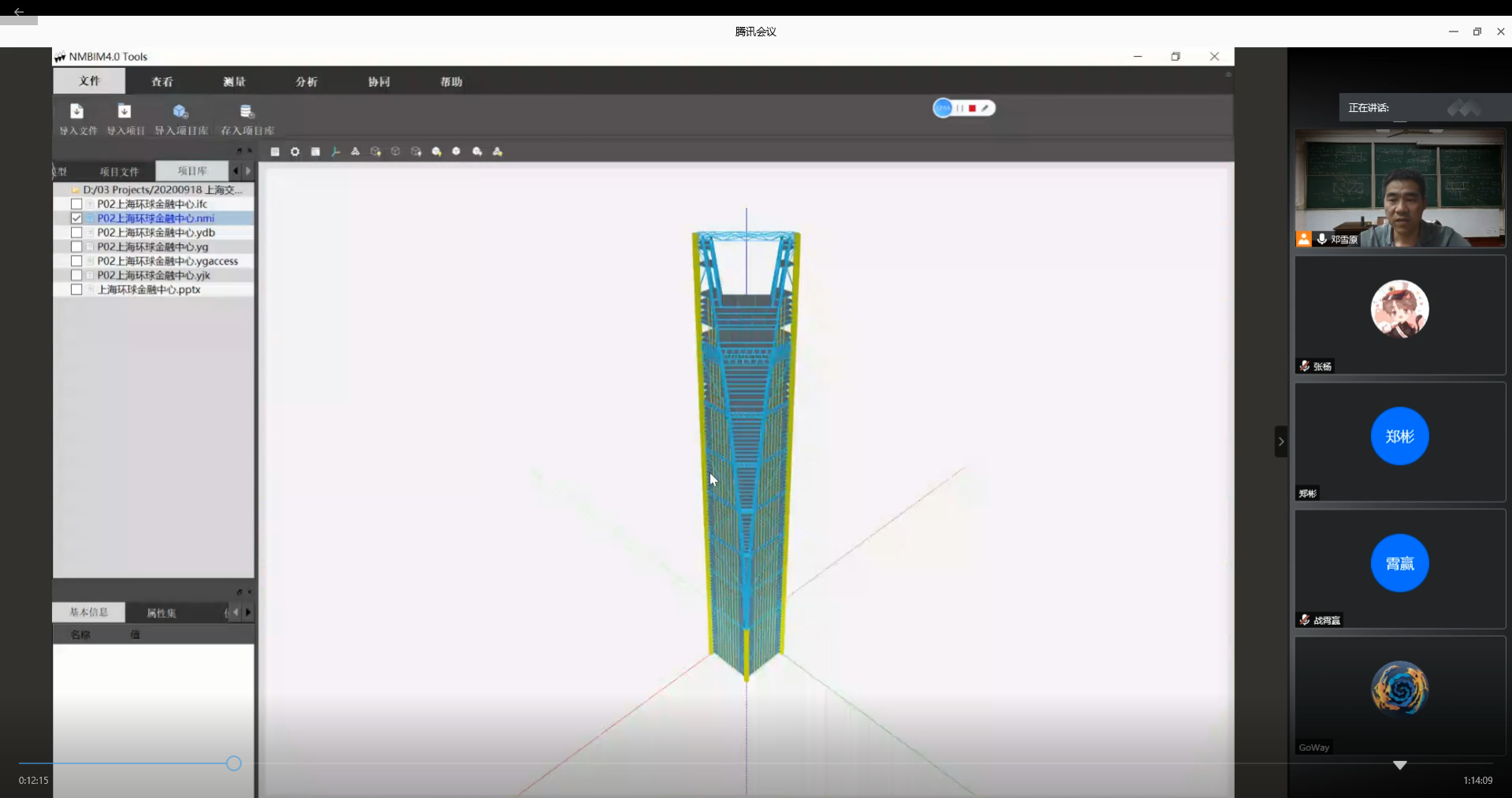The width and height of the screenshot is (1512, 798).
Task: Click the 导入项目库 blue cube icon
Action: tap(180, 111)
